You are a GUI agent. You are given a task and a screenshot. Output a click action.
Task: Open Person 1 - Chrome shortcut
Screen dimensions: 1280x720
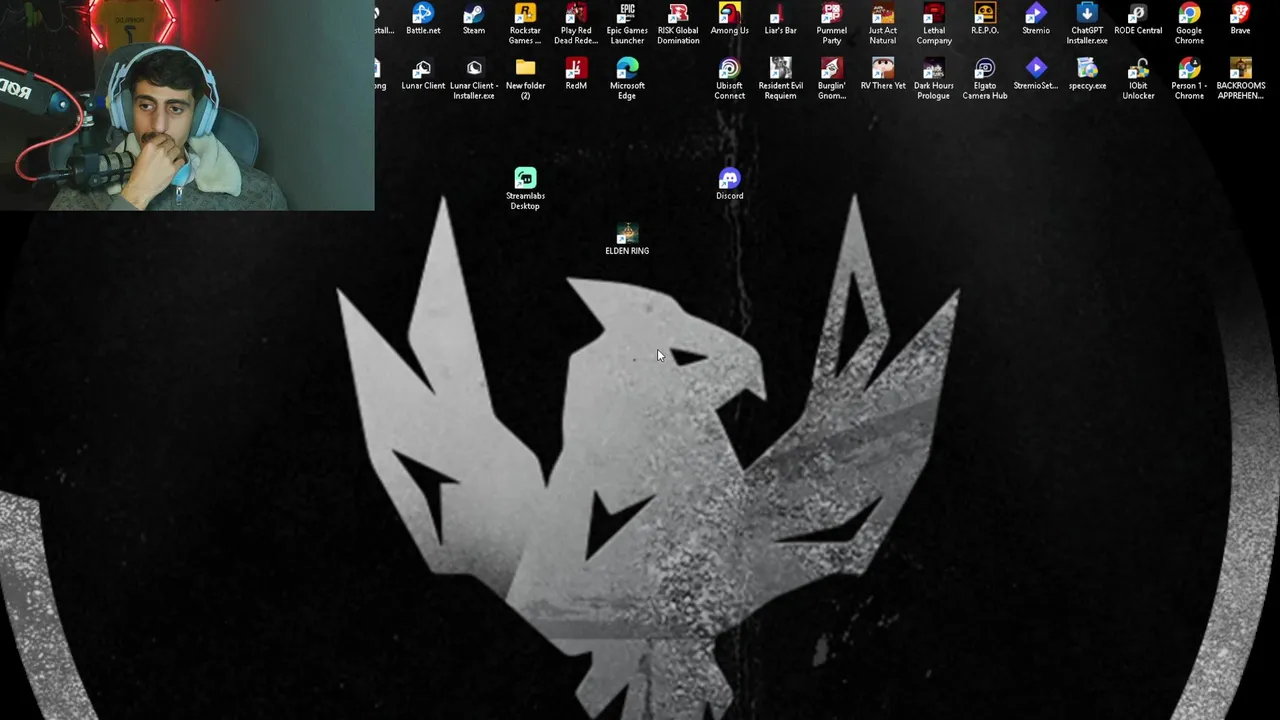(x=1189, y=79)
